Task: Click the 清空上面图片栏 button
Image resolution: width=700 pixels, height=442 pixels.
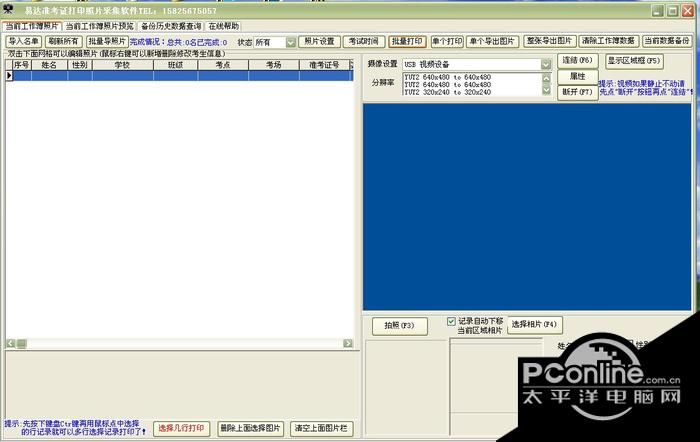Action: (x=321, y=429)
